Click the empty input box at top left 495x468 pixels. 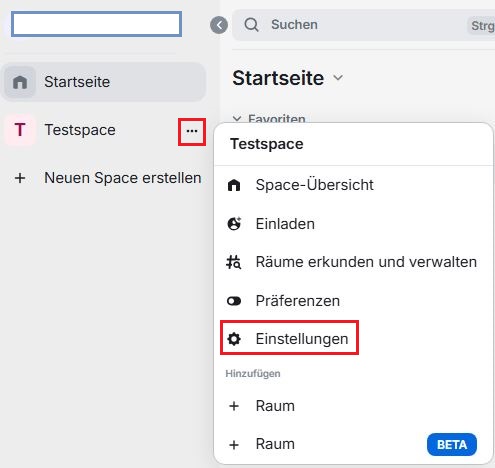pyautogui.click(x=96, y=24)
